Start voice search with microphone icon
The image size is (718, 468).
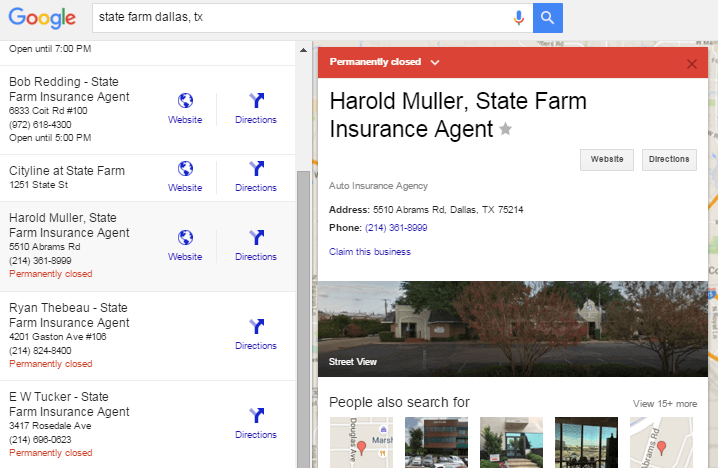pos(518,18)
